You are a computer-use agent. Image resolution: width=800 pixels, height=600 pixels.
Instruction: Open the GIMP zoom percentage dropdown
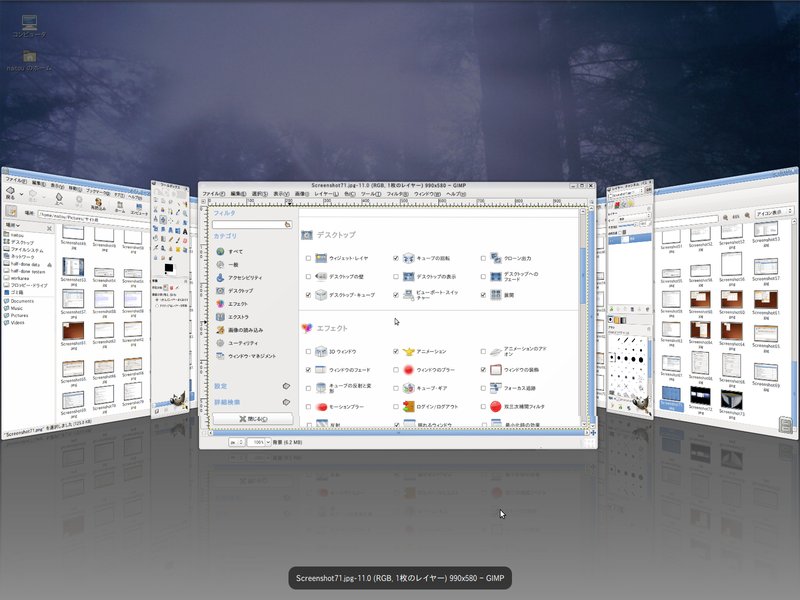[268, 442]
